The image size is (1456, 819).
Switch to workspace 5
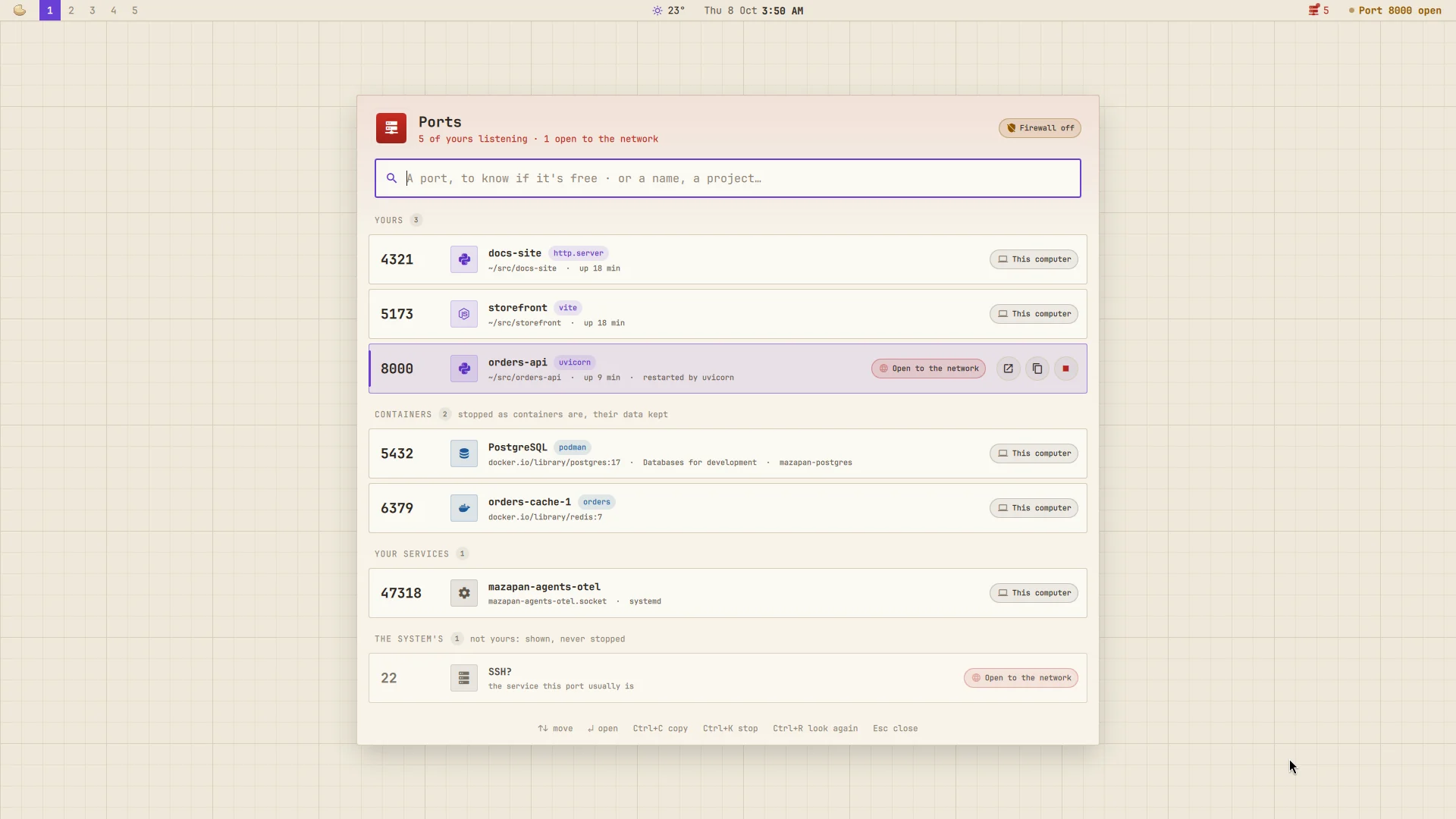[135, 11]
